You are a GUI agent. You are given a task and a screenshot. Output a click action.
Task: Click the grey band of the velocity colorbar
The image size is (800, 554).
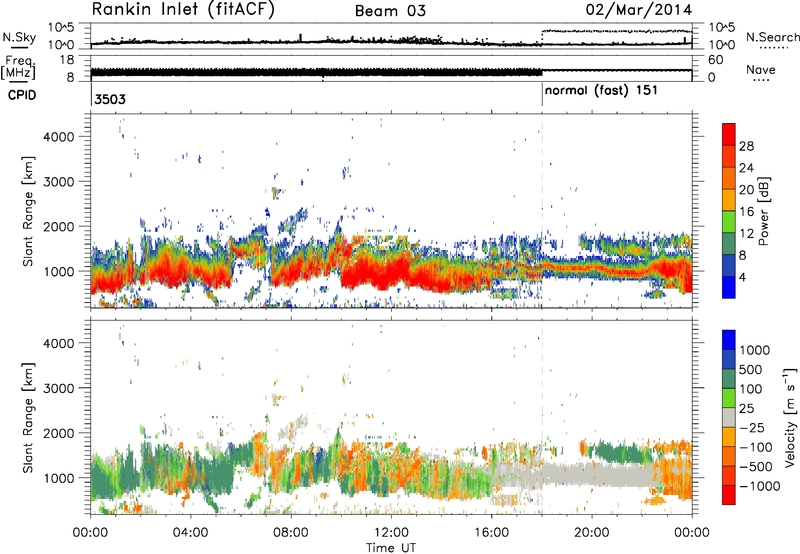coord(729,417)
